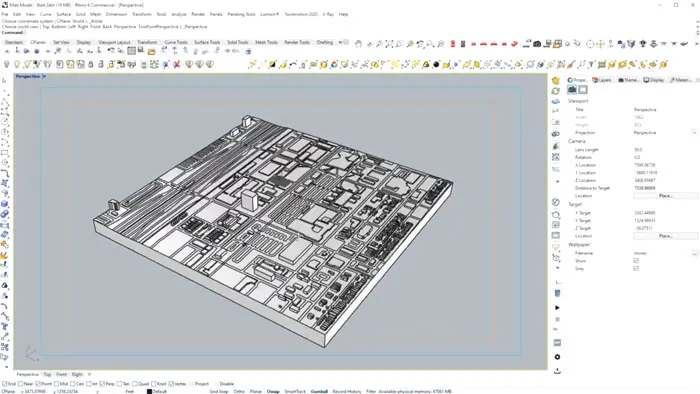Enable the Near osnap checkbox
This screenshot has width=700, height=394.
(x=21, y=384)
